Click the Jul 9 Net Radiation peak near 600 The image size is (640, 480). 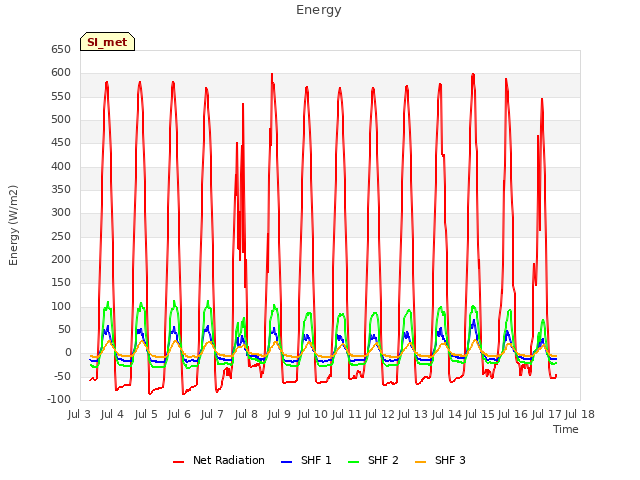(x=272, y=75)
